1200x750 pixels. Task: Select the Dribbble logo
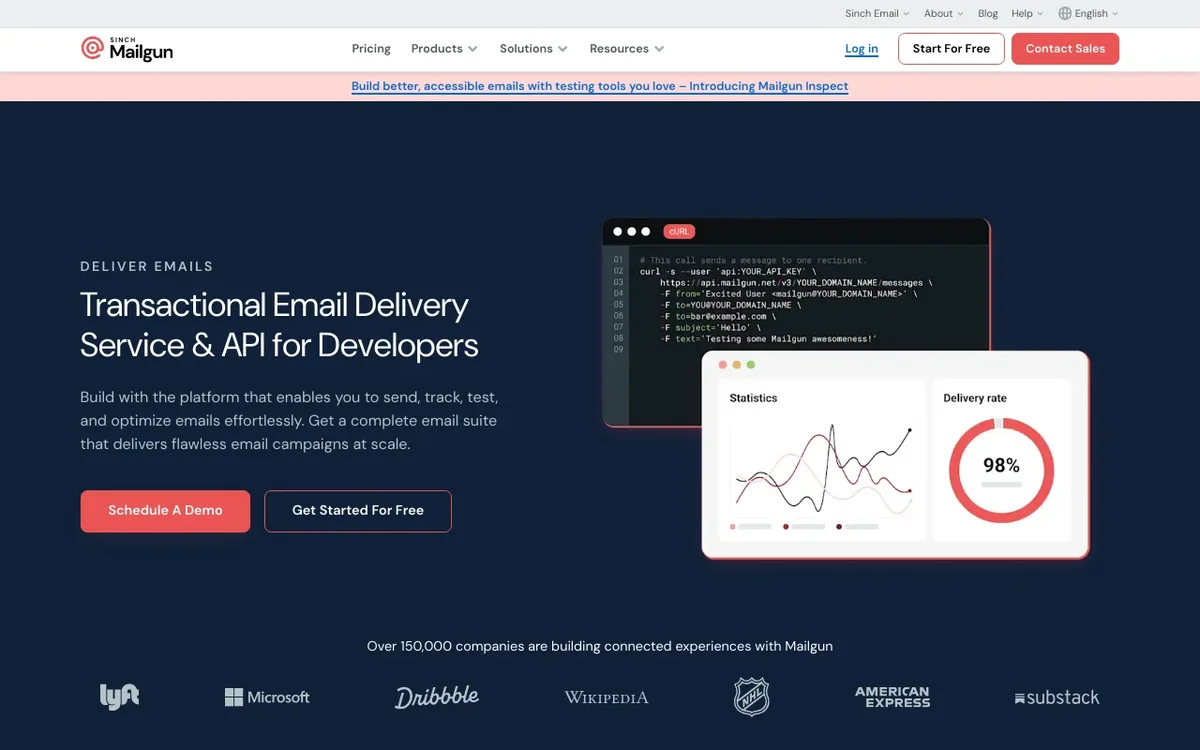(x=437, y=695)
